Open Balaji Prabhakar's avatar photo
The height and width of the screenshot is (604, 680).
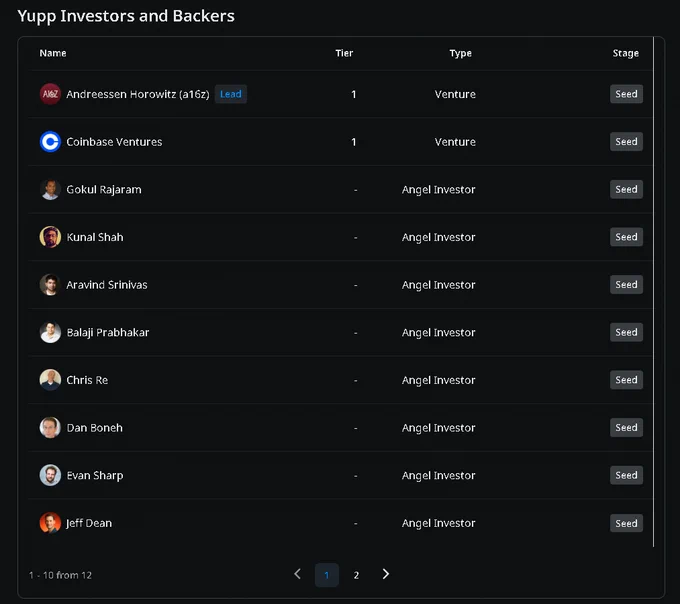[50, 333]
